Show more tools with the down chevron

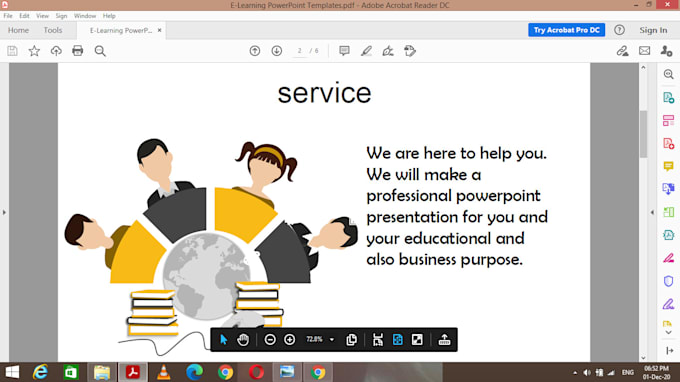point(668,333)
